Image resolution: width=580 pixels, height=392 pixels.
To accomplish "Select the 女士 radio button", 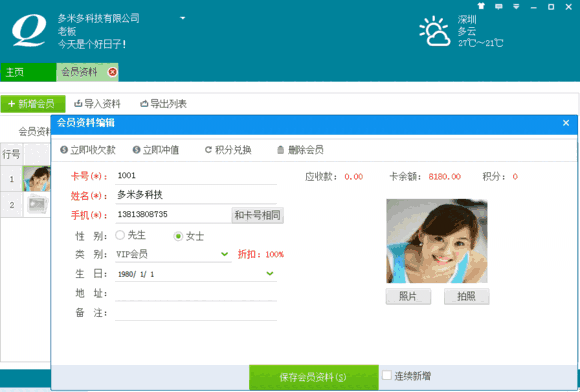I will (178, 236).
